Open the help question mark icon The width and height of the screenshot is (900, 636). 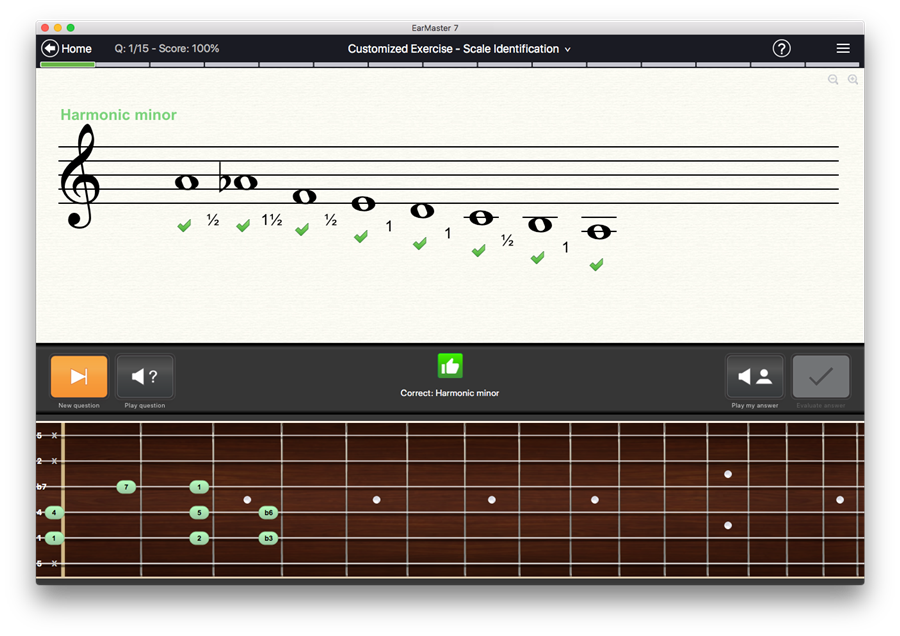(x=782, y=48)
